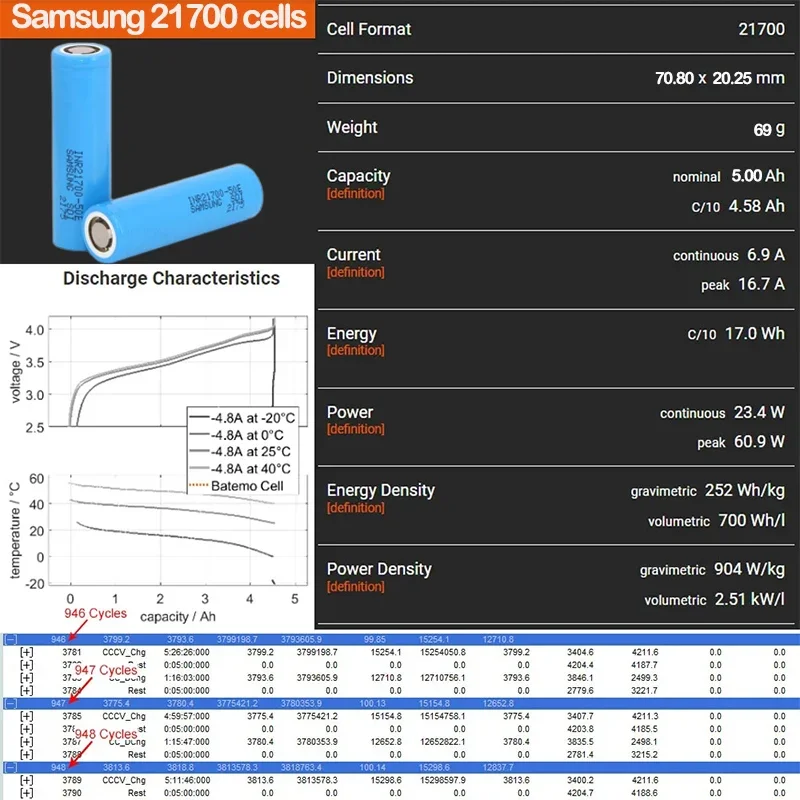
Task: Select the '-4.8A at -20°C' legend entry
Action: pos(242,418)
